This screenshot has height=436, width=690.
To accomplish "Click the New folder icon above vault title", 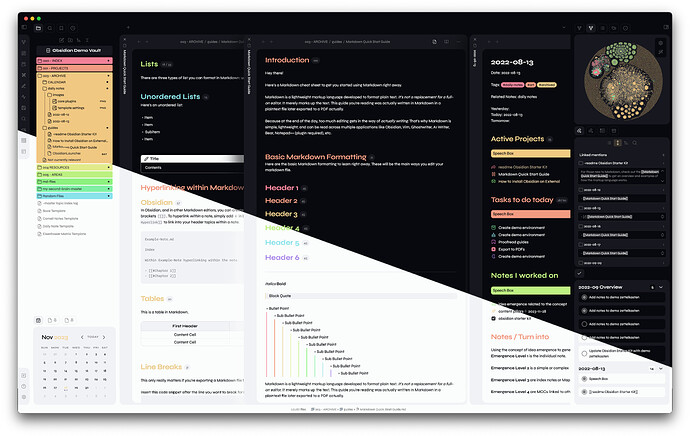I will (70, 40).
